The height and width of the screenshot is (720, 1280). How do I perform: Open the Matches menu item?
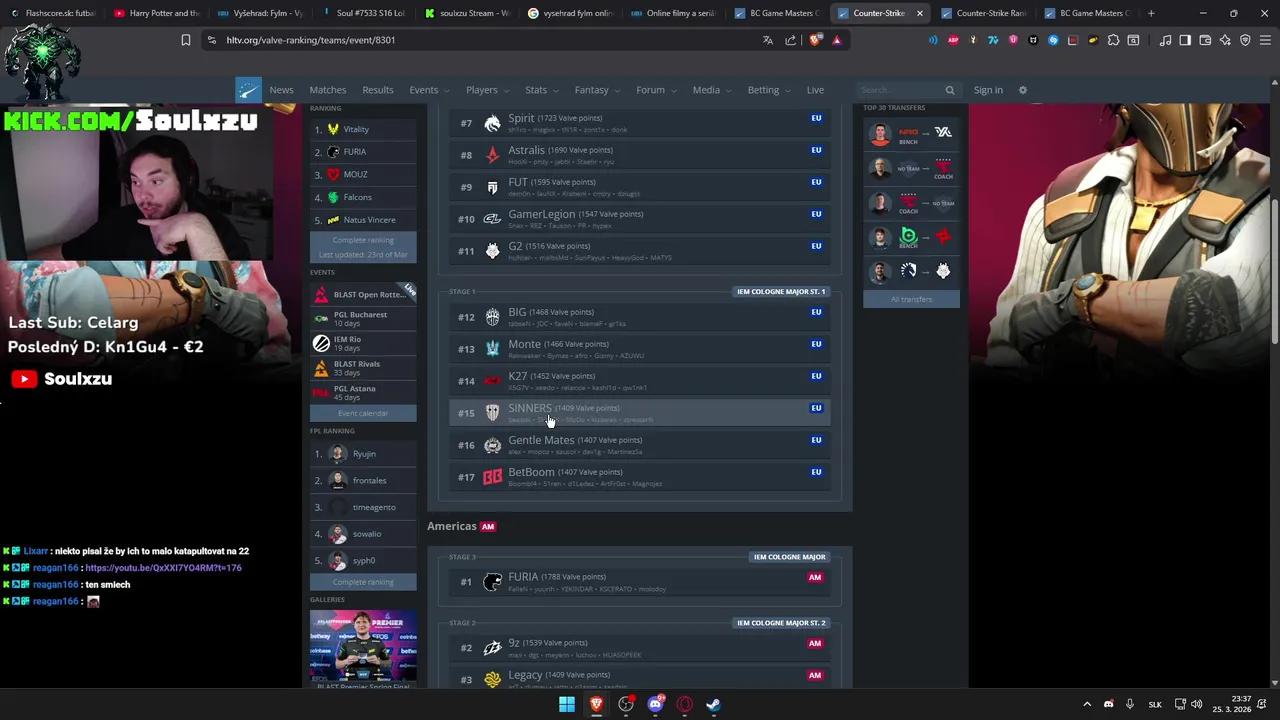[x=328, y=90]
